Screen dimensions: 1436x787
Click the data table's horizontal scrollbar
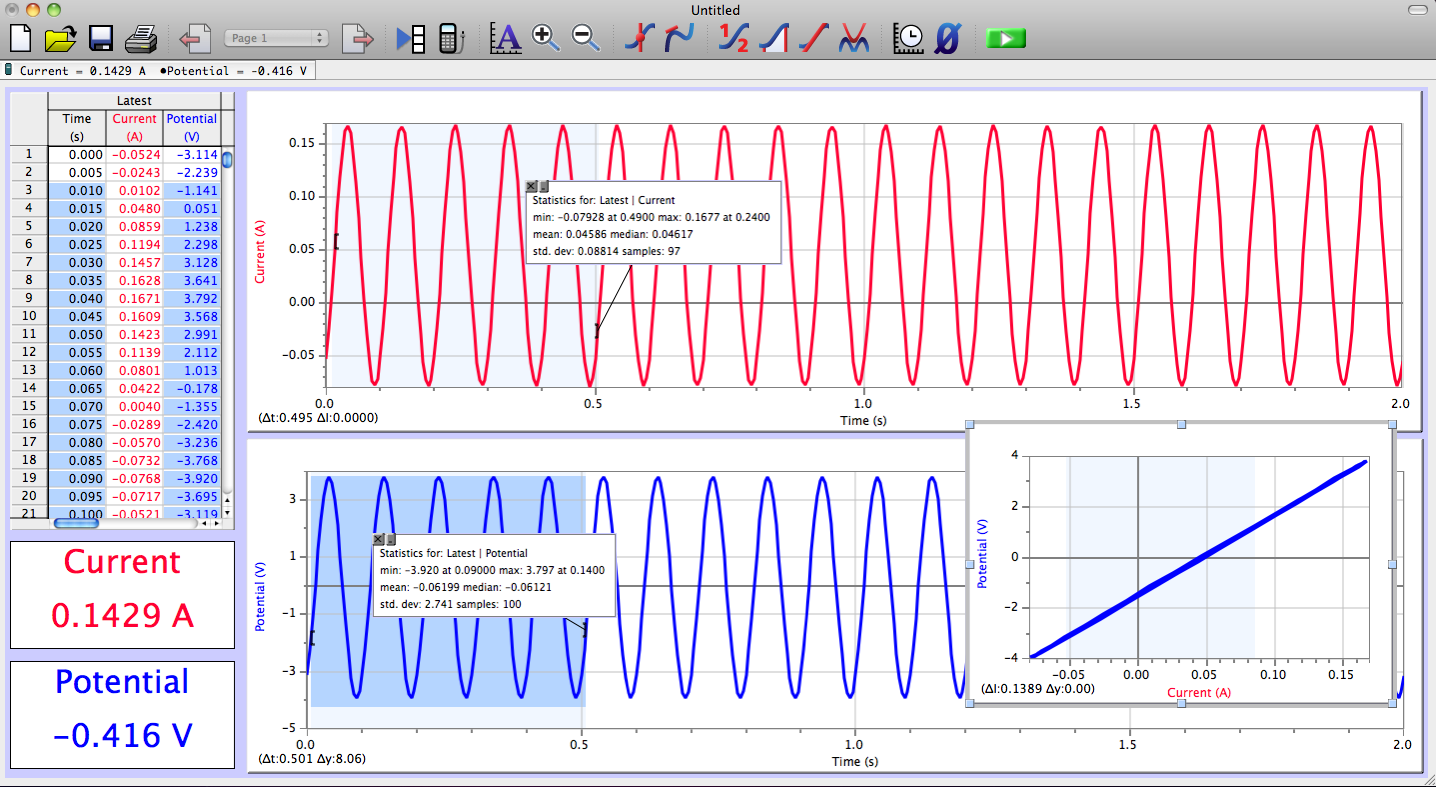point(77,524)
